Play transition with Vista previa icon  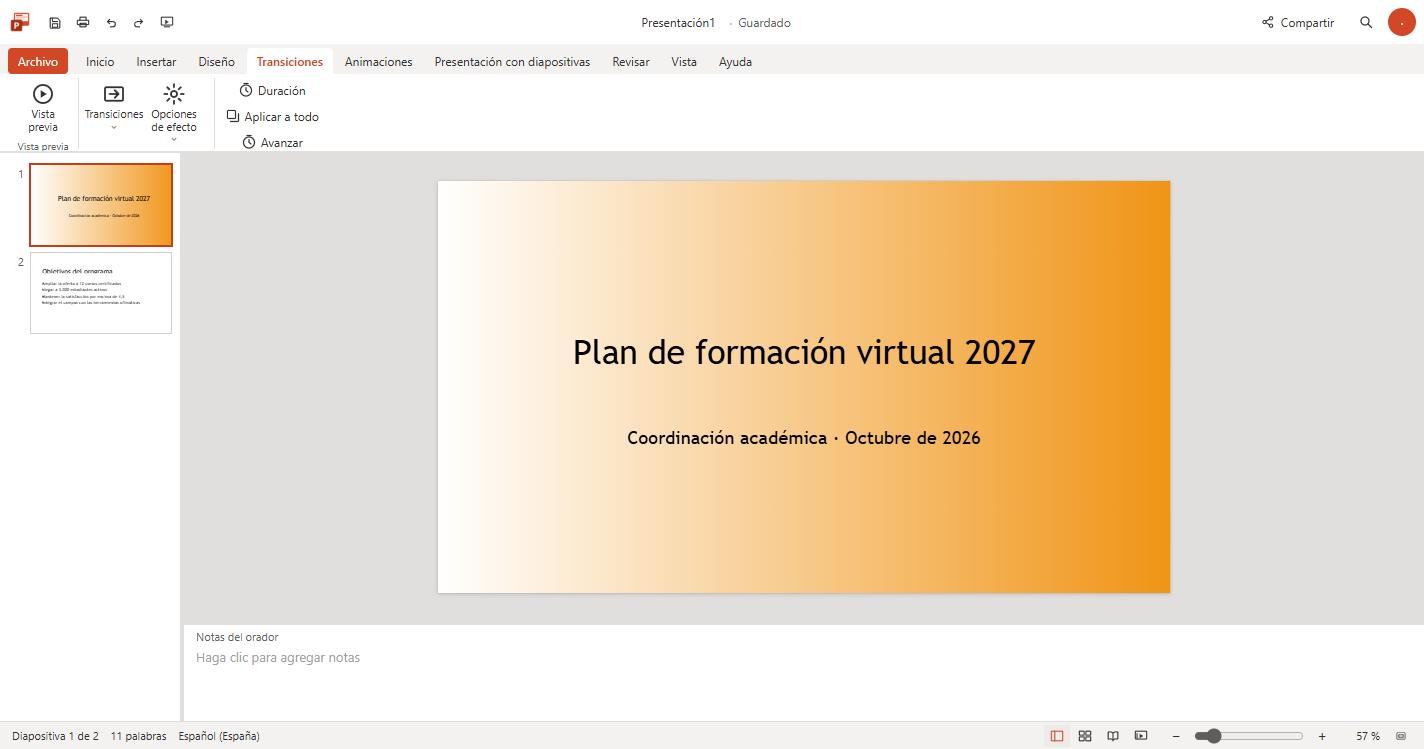(43, 94)
